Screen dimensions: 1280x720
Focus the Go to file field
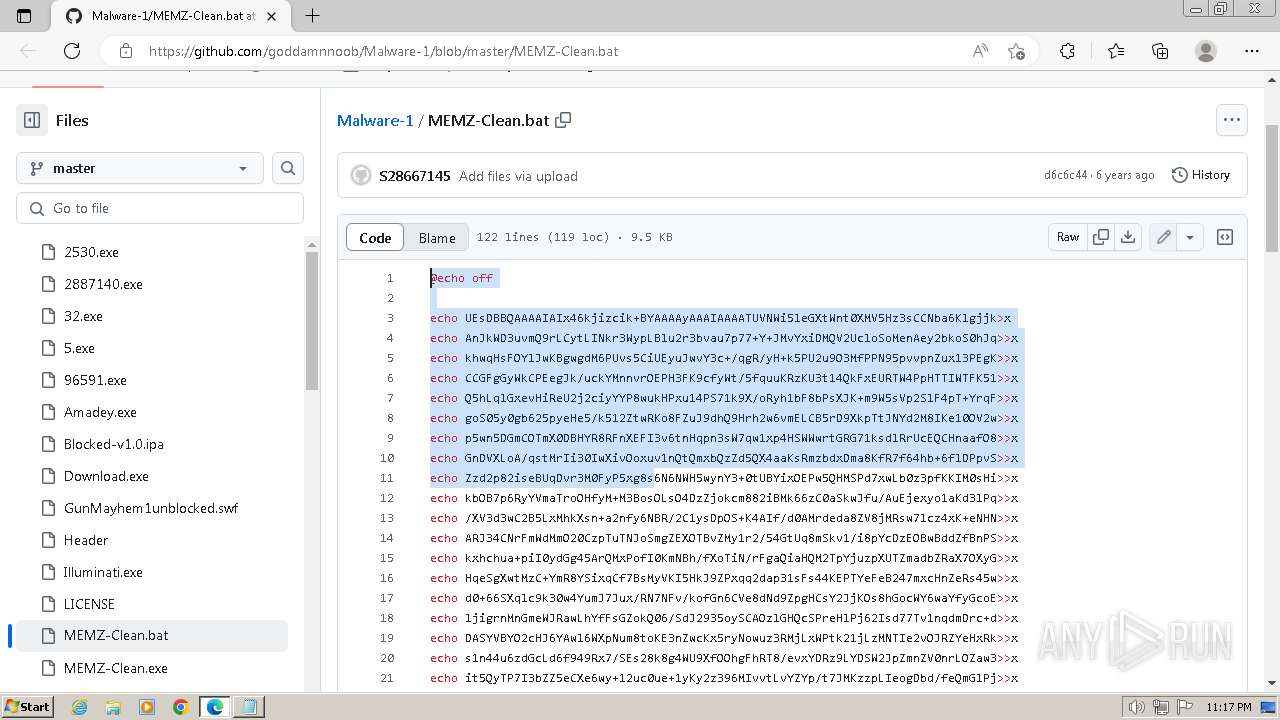160,208
